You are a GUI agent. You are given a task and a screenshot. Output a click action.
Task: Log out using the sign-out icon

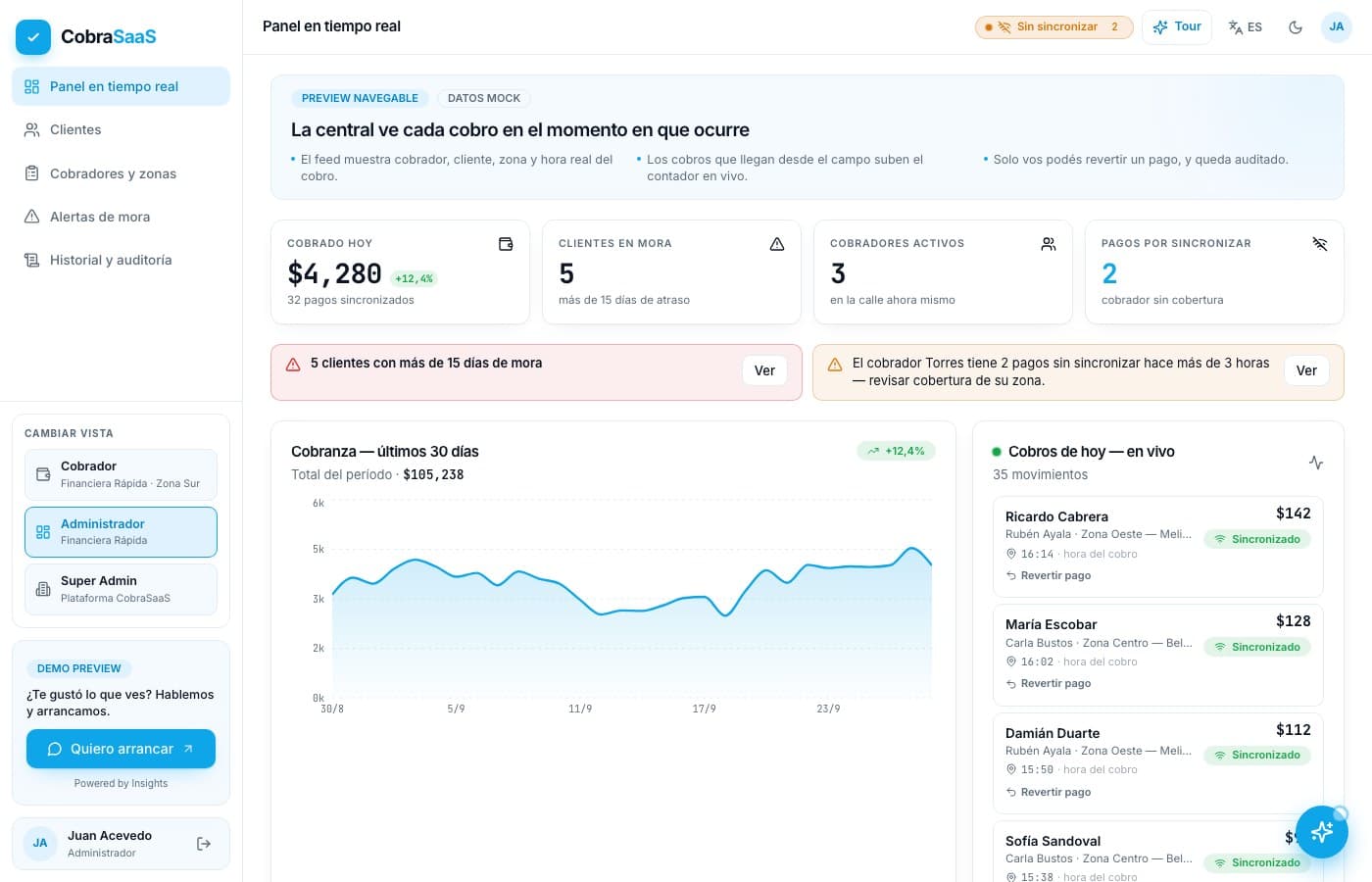click(204, 844)
